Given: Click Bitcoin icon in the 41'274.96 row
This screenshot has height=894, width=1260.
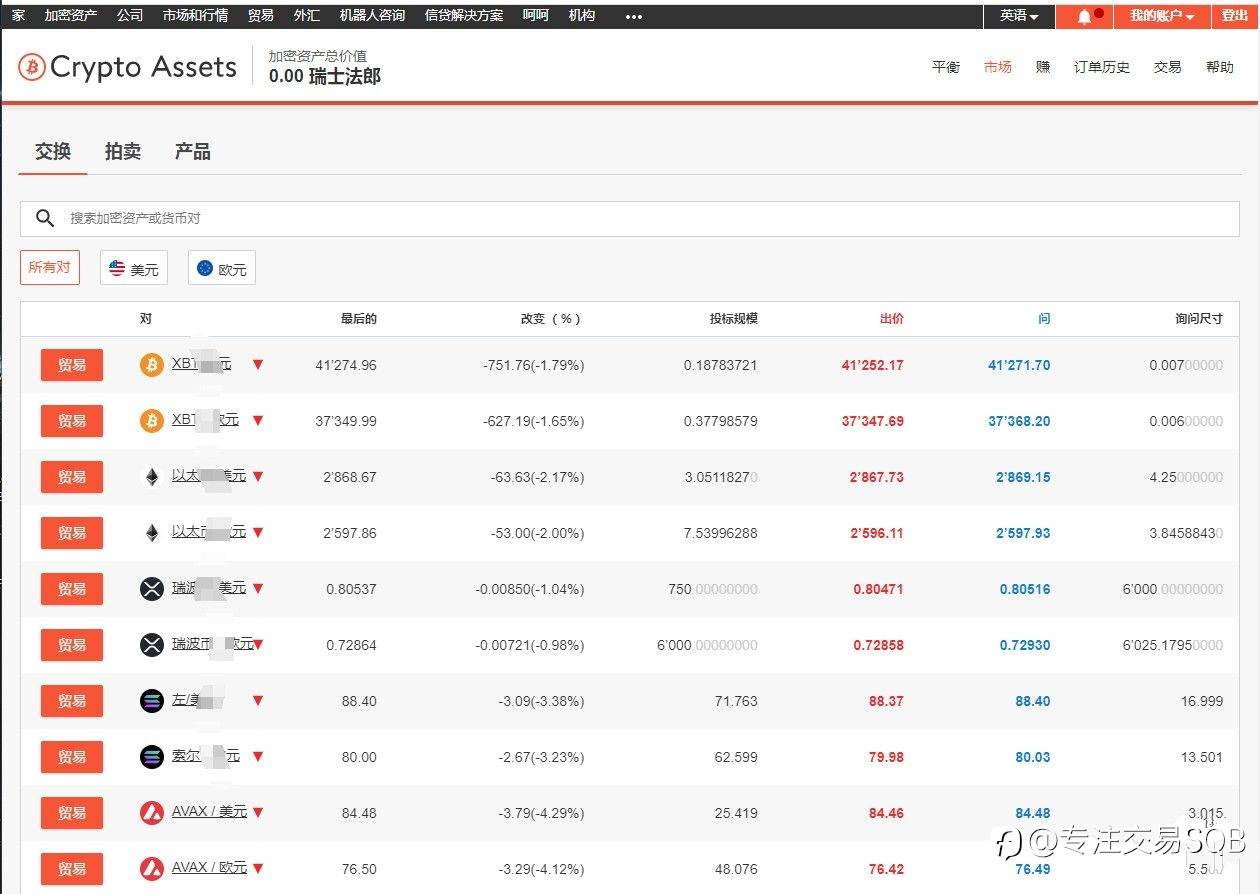Looking at the screenshot, I should click(x=151, y=365).
